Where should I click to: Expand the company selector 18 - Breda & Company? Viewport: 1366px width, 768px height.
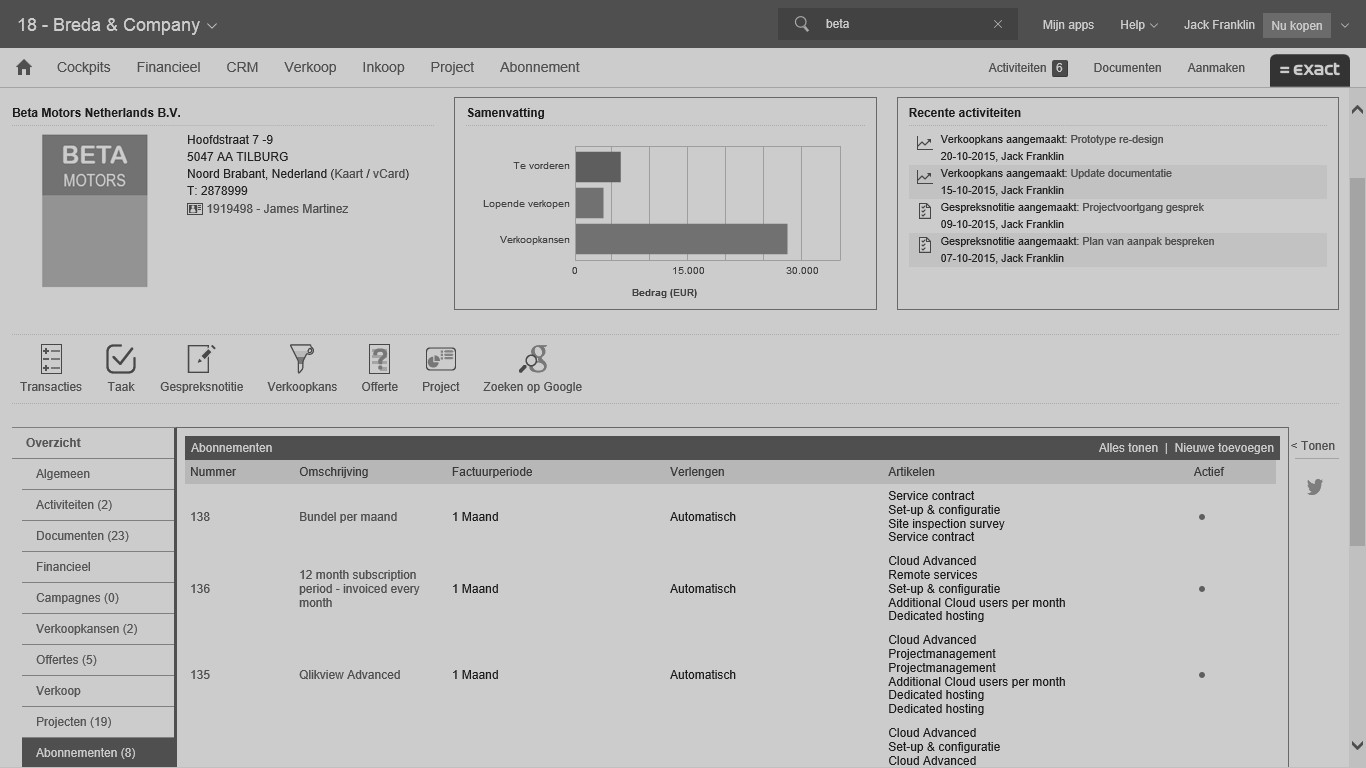117,25
